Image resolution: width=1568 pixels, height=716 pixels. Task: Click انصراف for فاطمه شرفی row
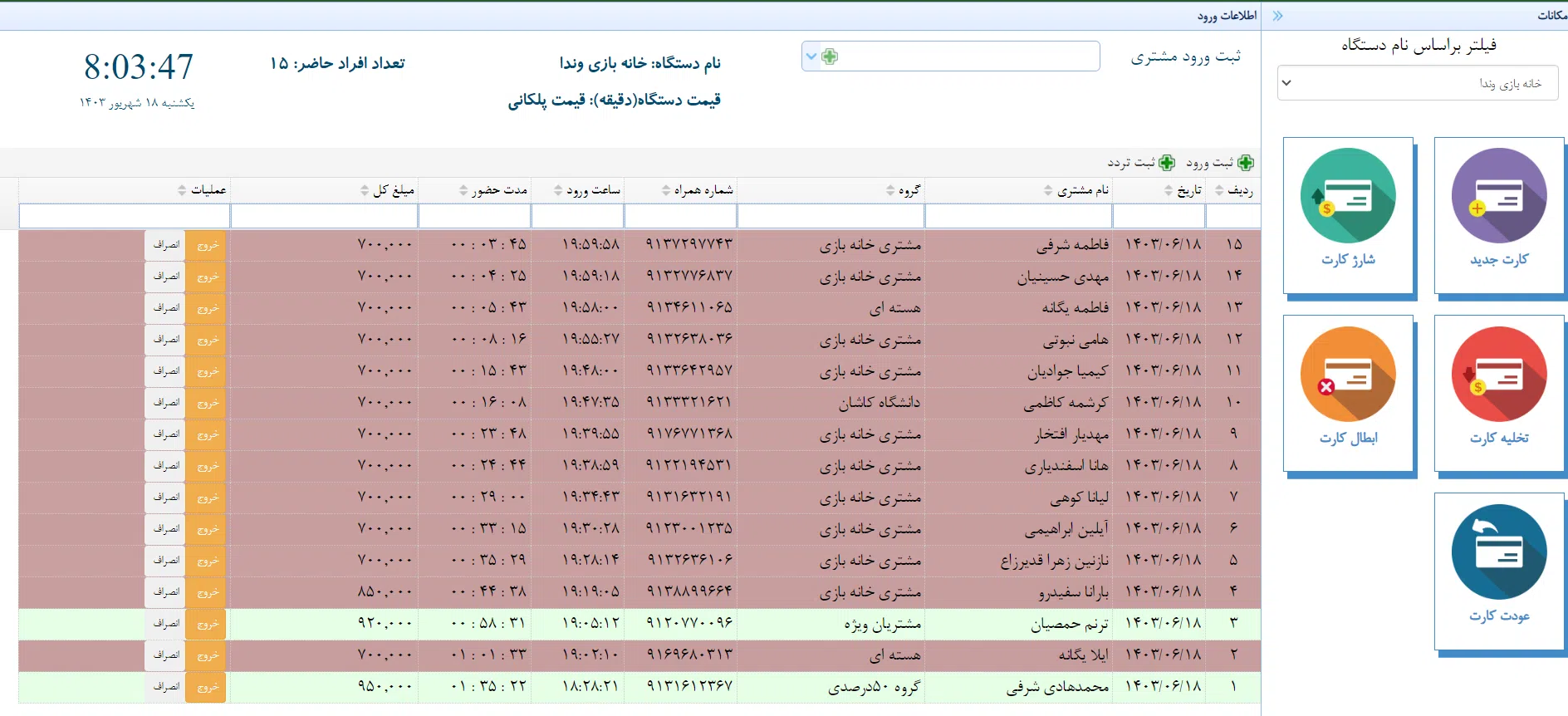(165, 245)
